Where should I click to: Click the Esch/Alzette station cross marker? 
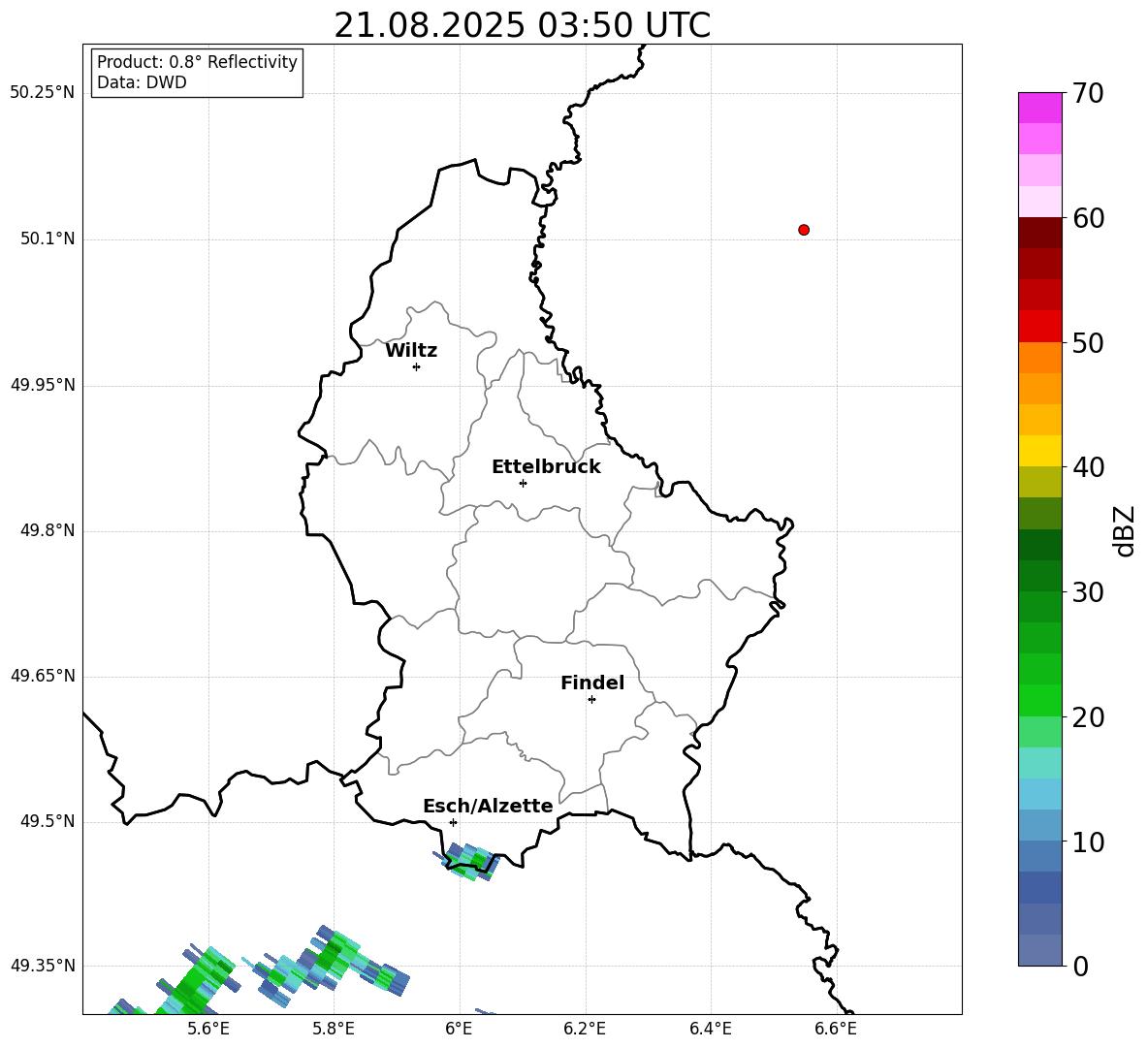(453, 822)
